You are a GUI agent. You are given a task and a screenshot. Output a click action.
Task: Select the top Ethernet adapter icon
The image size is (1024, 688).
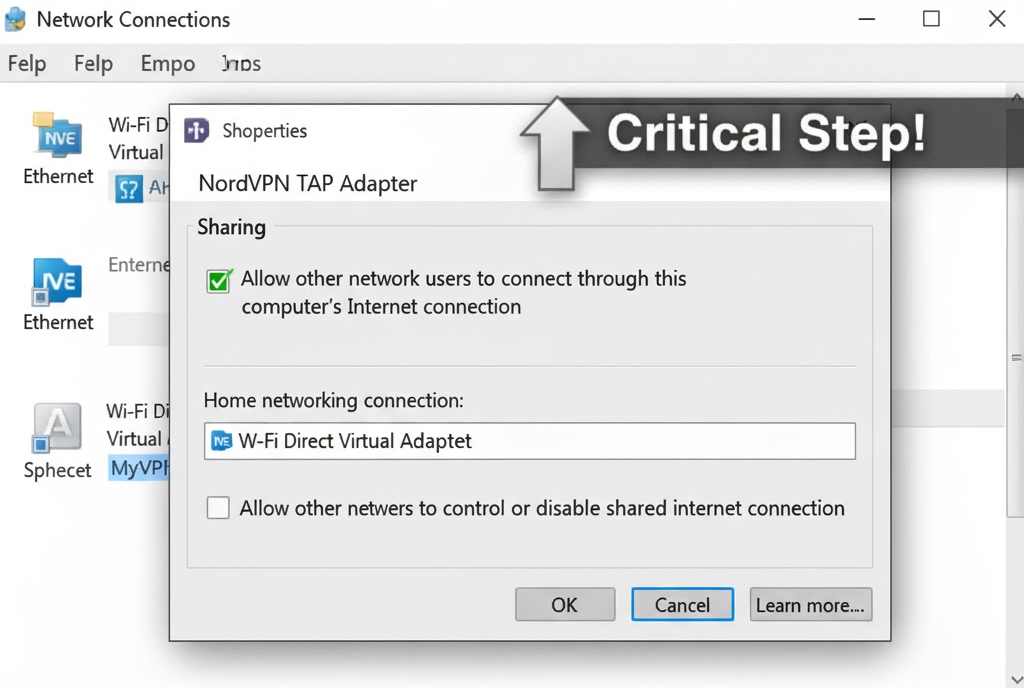tap(58, 135)
